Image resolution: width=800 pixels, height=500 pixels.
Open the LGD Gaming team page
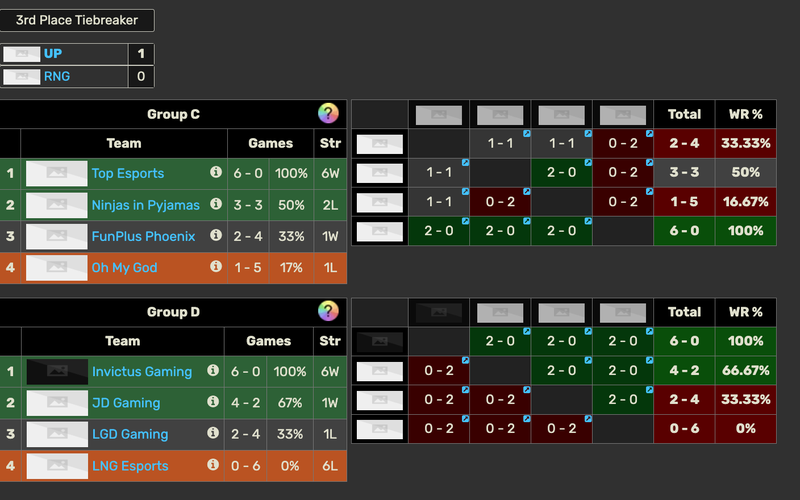coord(130,434)
